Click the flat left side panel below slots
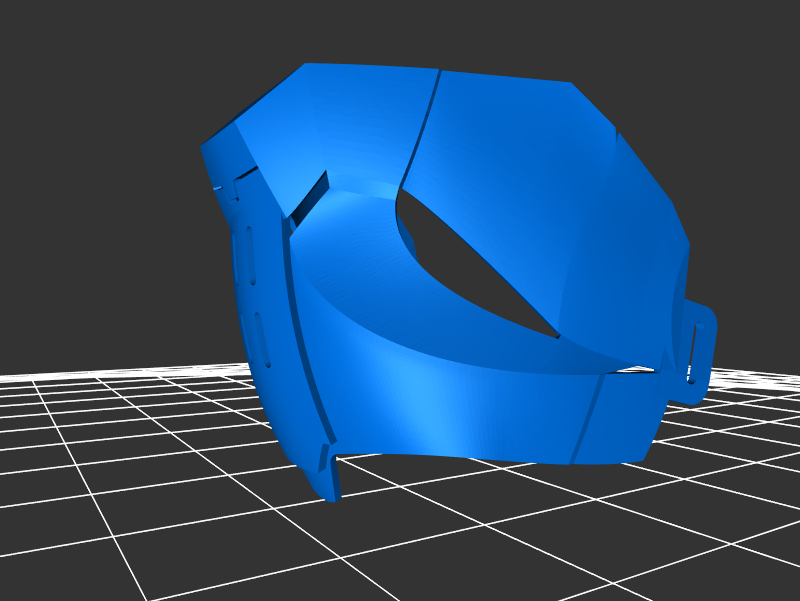 [275, 400]
